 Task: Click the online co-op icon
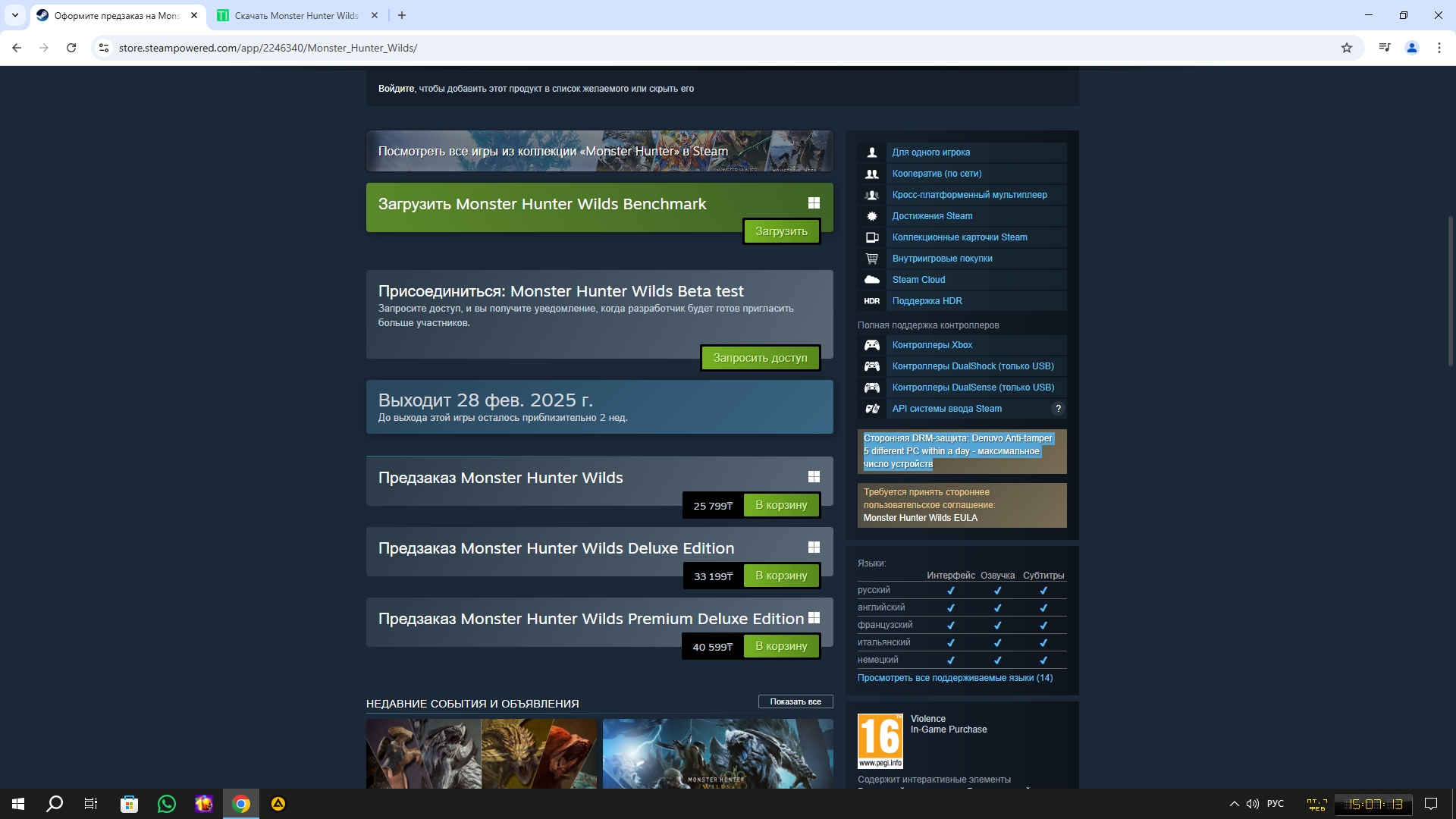coord(872,174)
